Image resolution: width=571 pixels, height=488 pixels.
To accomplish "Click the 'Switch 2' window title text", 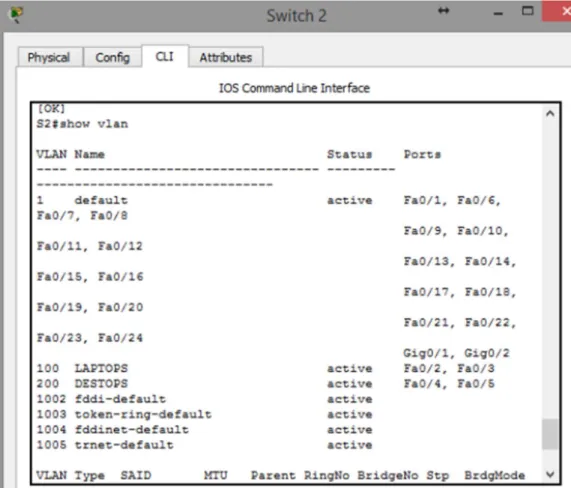I will click(296, 16).
